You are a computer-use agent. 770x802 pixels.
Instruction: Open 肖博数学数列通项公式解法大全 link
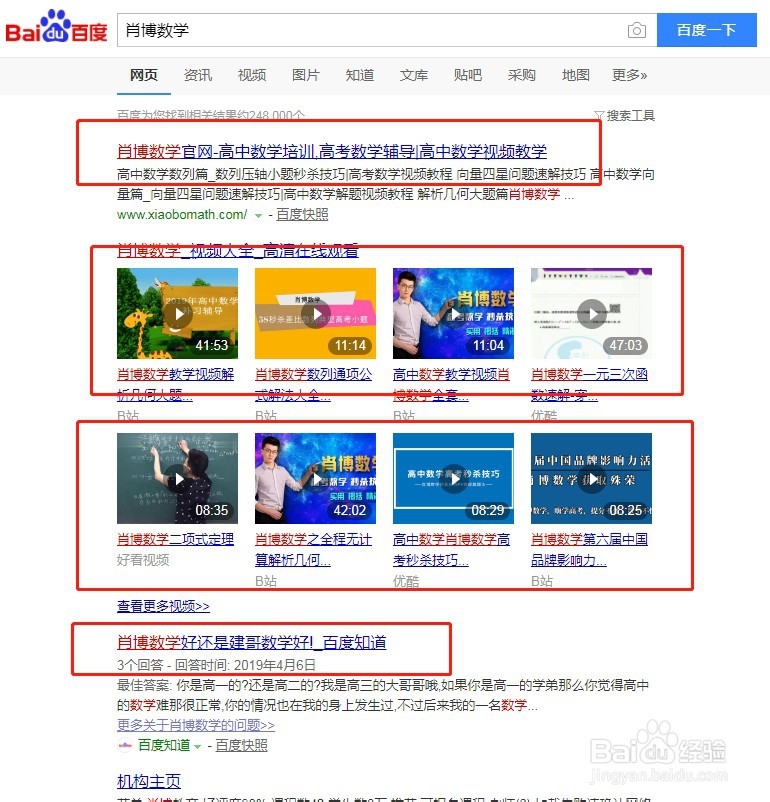pyautogui.click(x=314, y=385)
